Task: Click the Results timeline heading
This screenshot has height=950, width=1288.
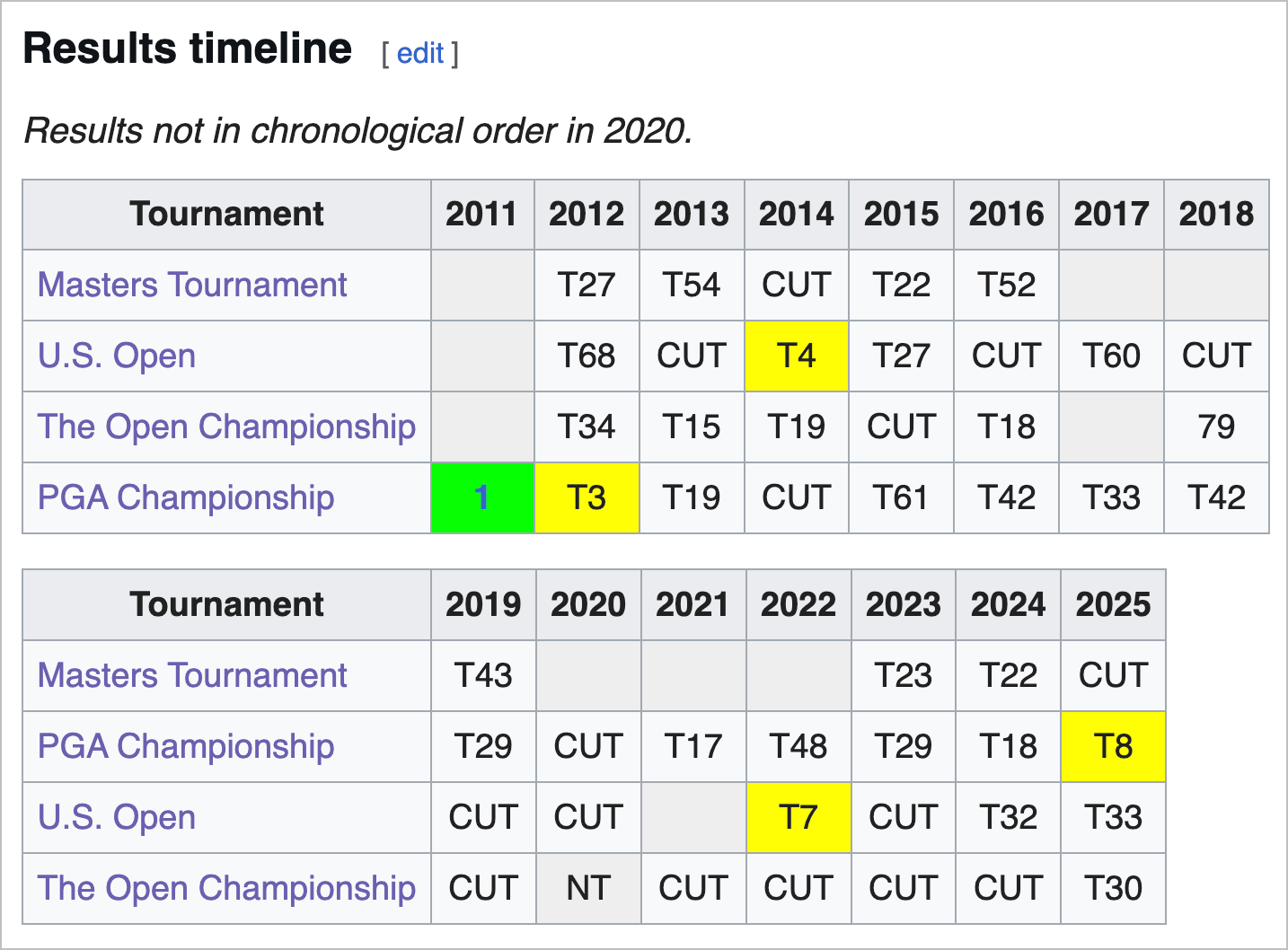Action: (x=187, y=49)
